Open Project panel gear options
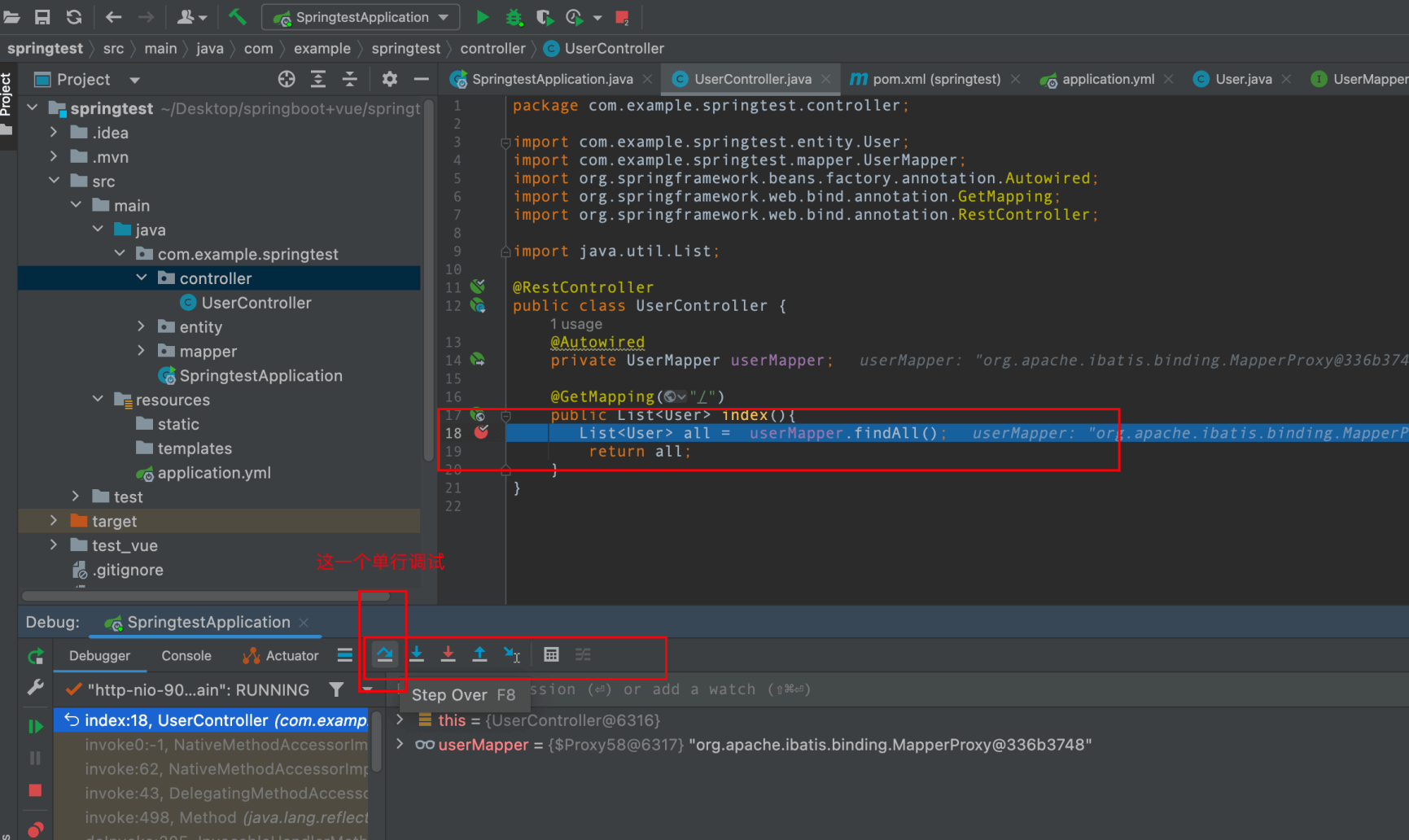Screen dimensions: 1409x840 390,79
